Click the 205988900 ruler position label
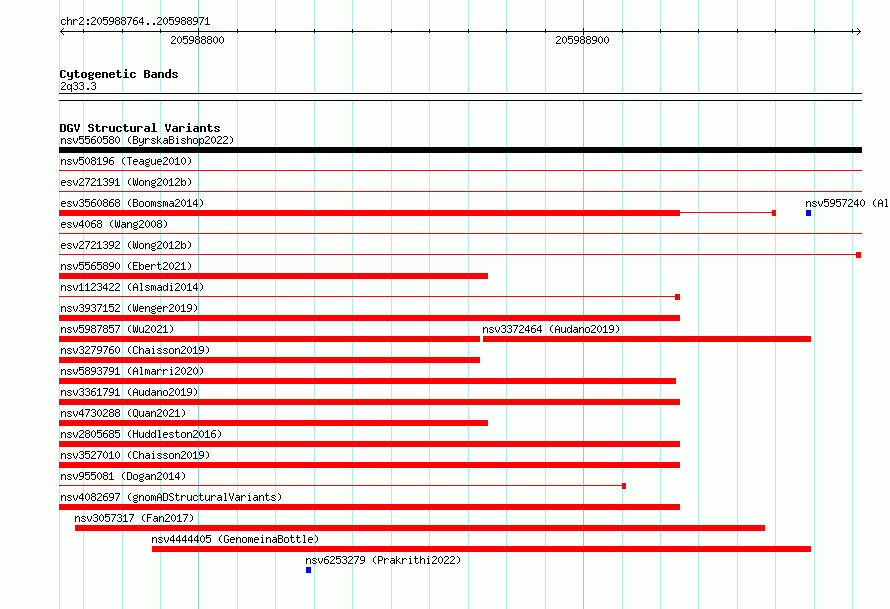 582,40
